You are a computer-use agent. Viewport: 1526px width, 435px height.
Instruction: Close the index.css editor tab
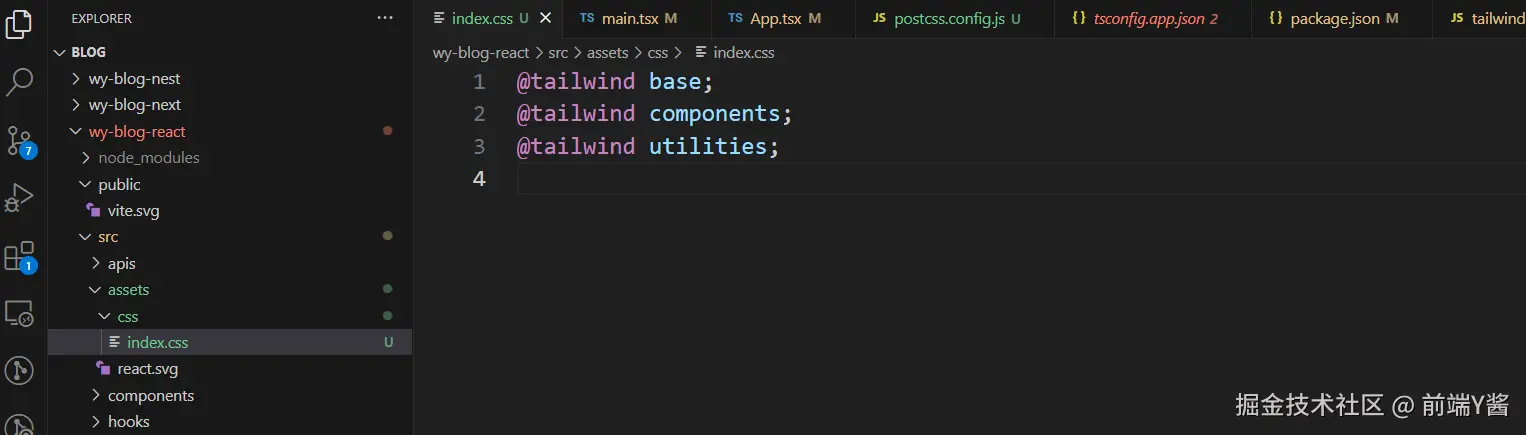pyautogui.click(x=545, y=18)
